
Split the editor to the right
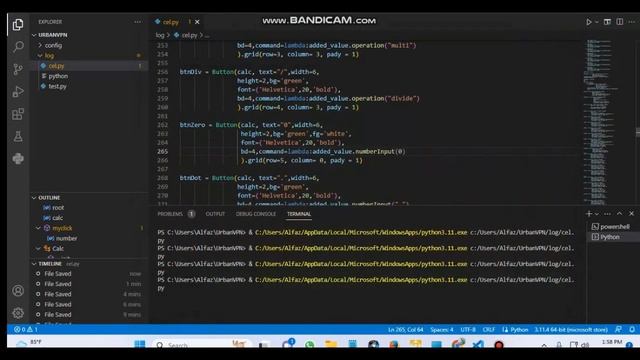coord(620,22)
